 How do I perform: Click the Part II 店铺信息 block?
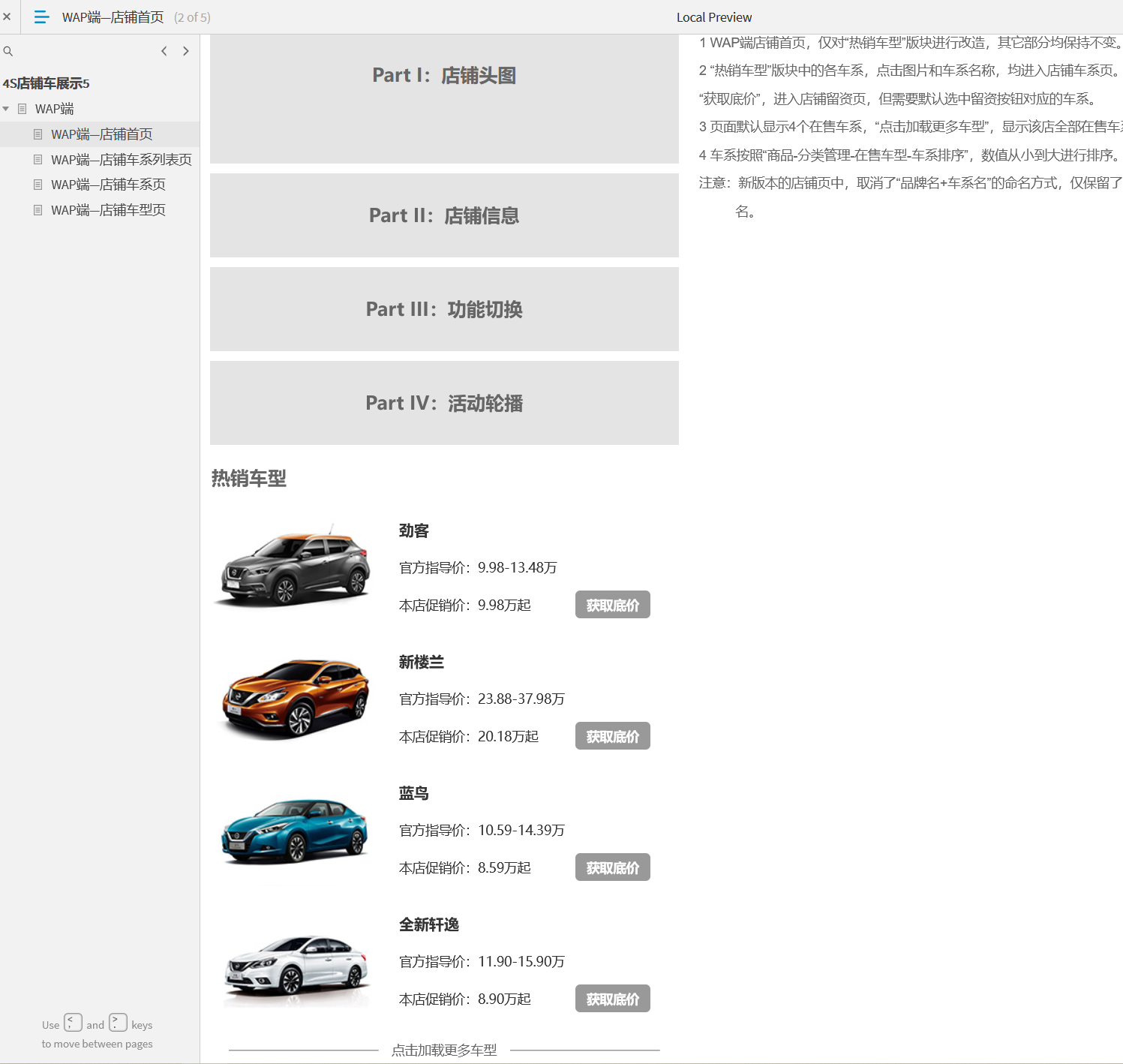(x=444, y=215)
